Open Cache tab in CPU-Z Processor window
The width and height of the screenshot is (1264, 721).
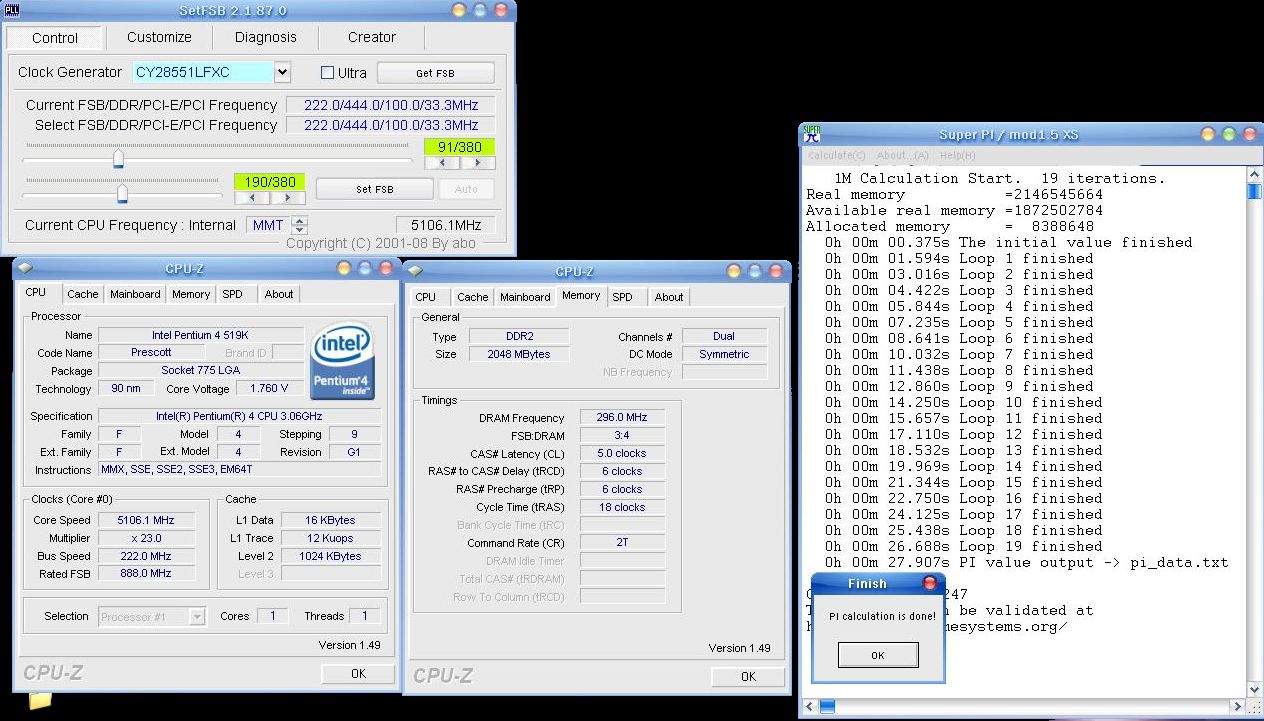coord(82,294)
